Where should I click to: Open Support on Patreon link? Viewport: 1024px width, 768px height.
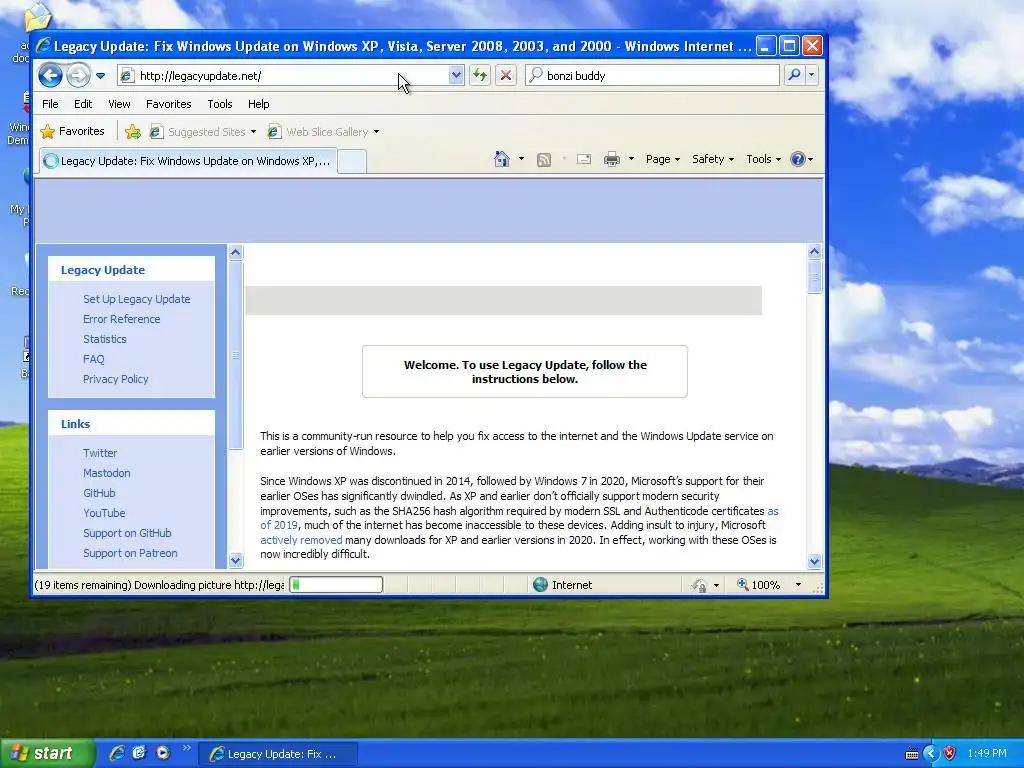[130, 553]
